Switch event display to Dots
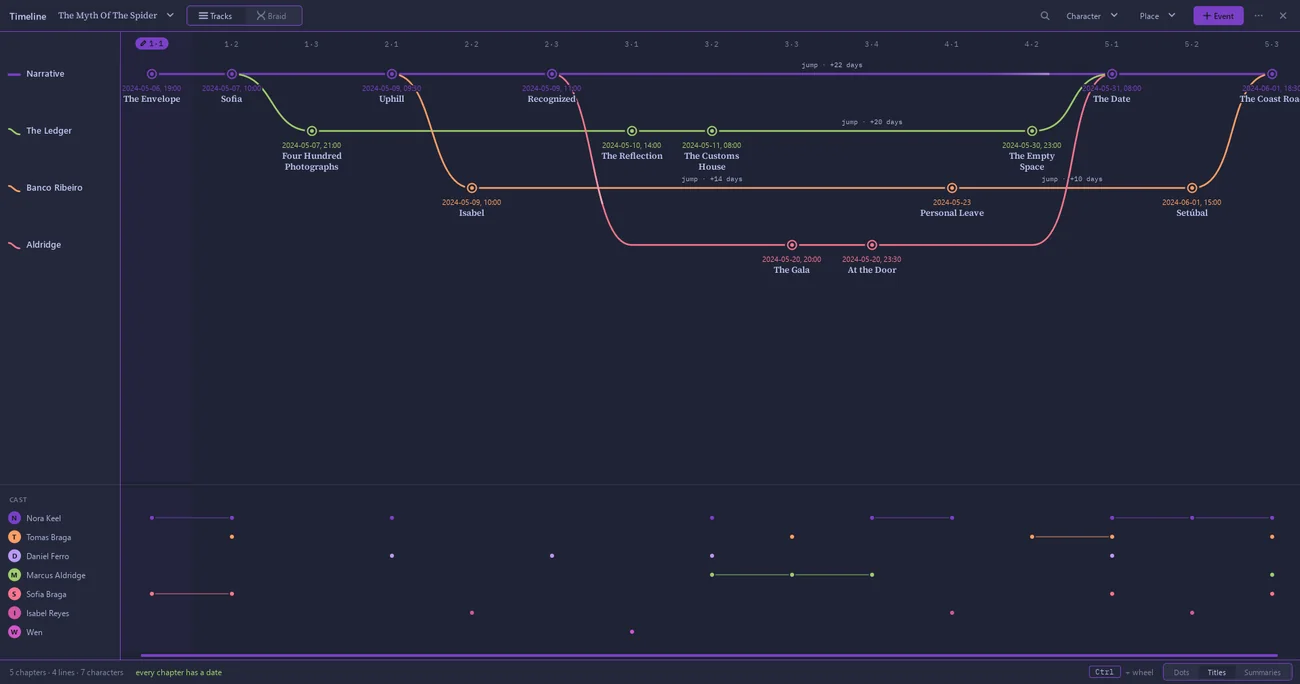 1181,672
